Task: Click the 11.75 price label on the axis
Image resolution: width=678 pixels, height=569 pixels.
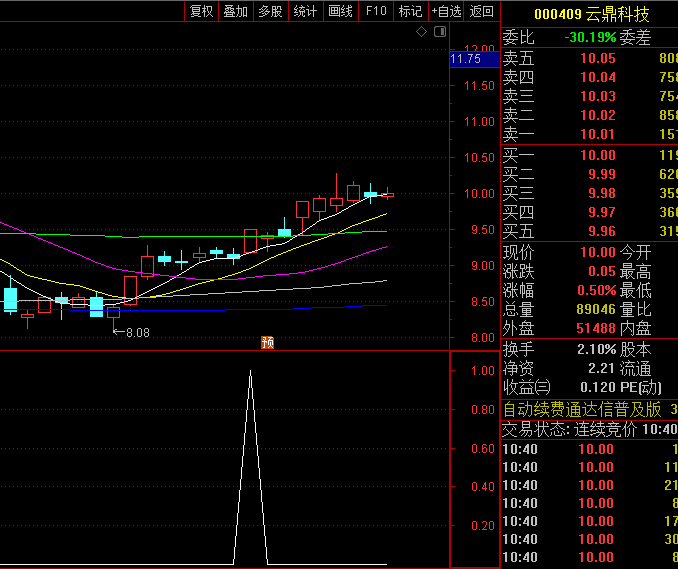Action: (x=466, y=59)
